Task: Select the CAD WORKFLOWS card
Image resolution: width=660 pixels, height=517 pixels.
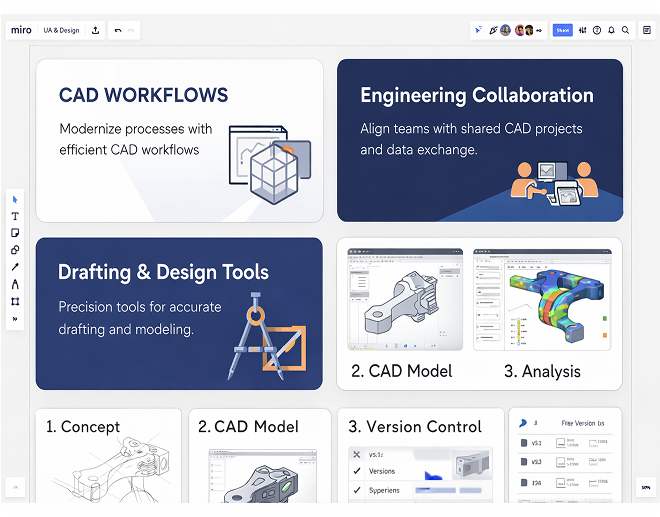Action: 180,140
